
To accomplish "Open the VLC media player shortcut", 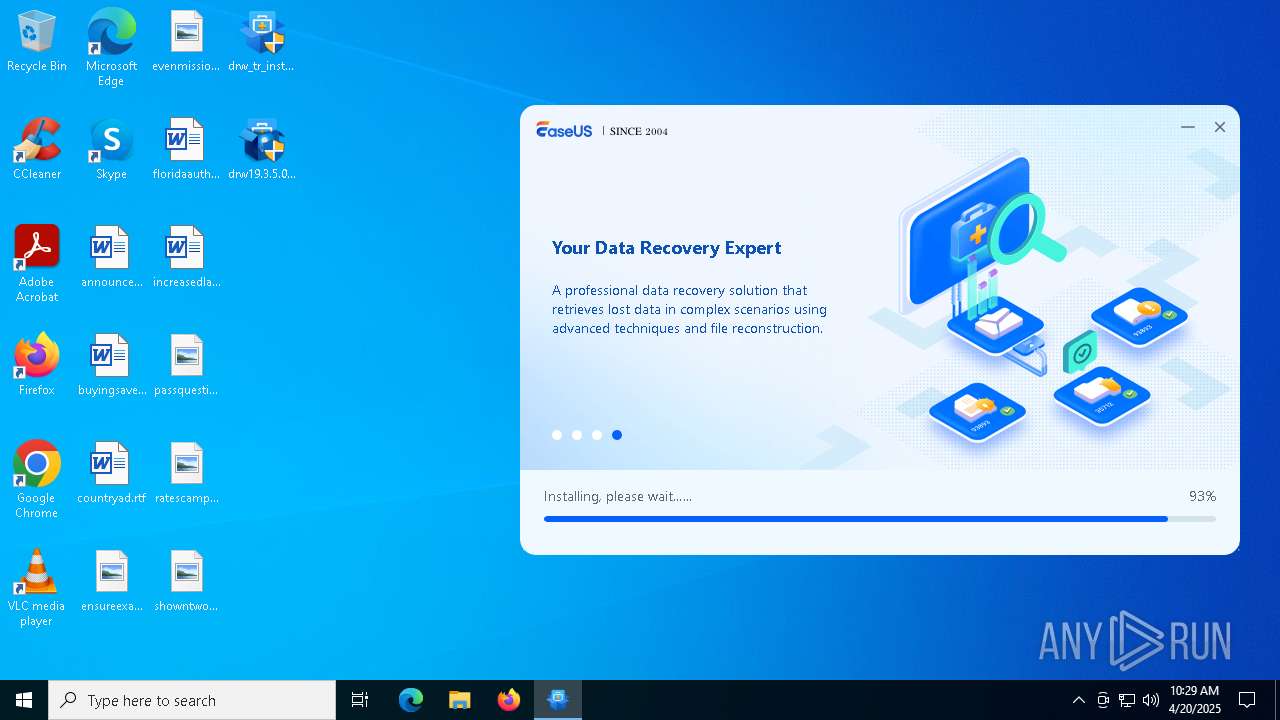I will pos(37,588).
